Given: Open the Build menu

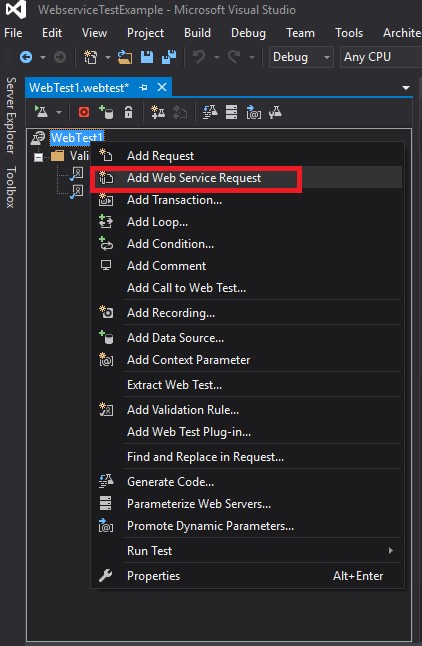Looking at the screenshot, I should point(197,33).
